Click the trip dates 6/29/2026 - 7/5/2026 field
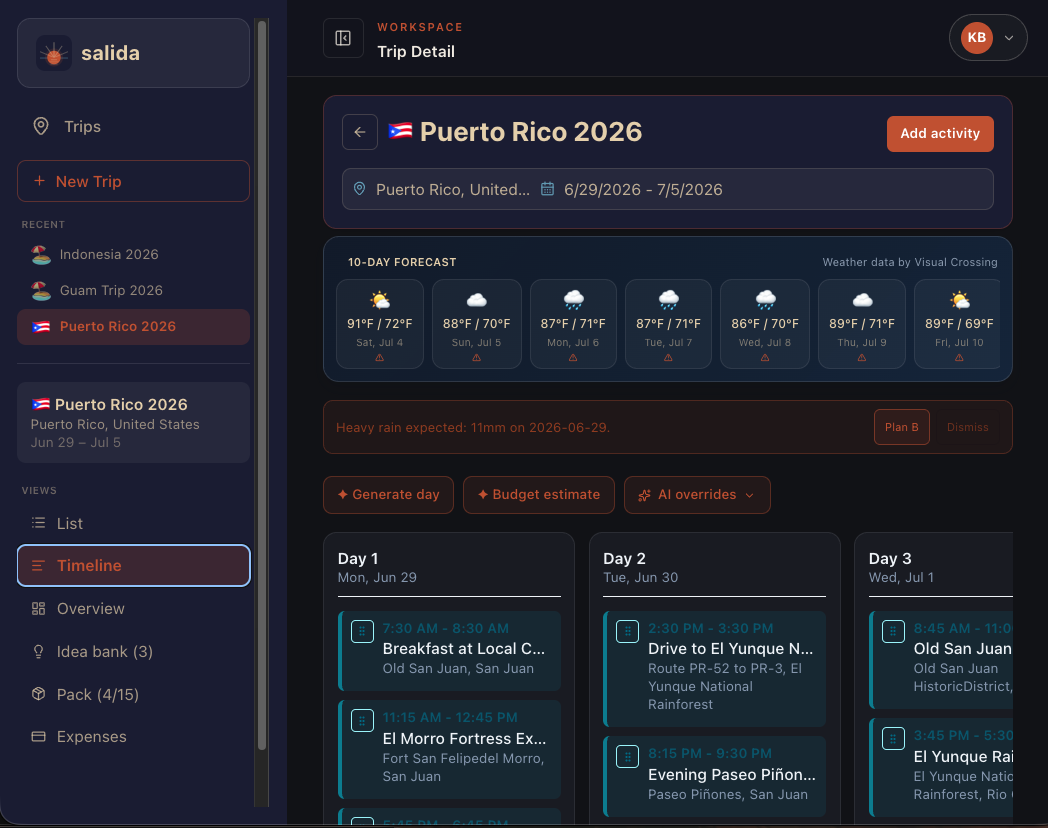The width and height of the screenshot is (1048, 828). tap(643, 190)
